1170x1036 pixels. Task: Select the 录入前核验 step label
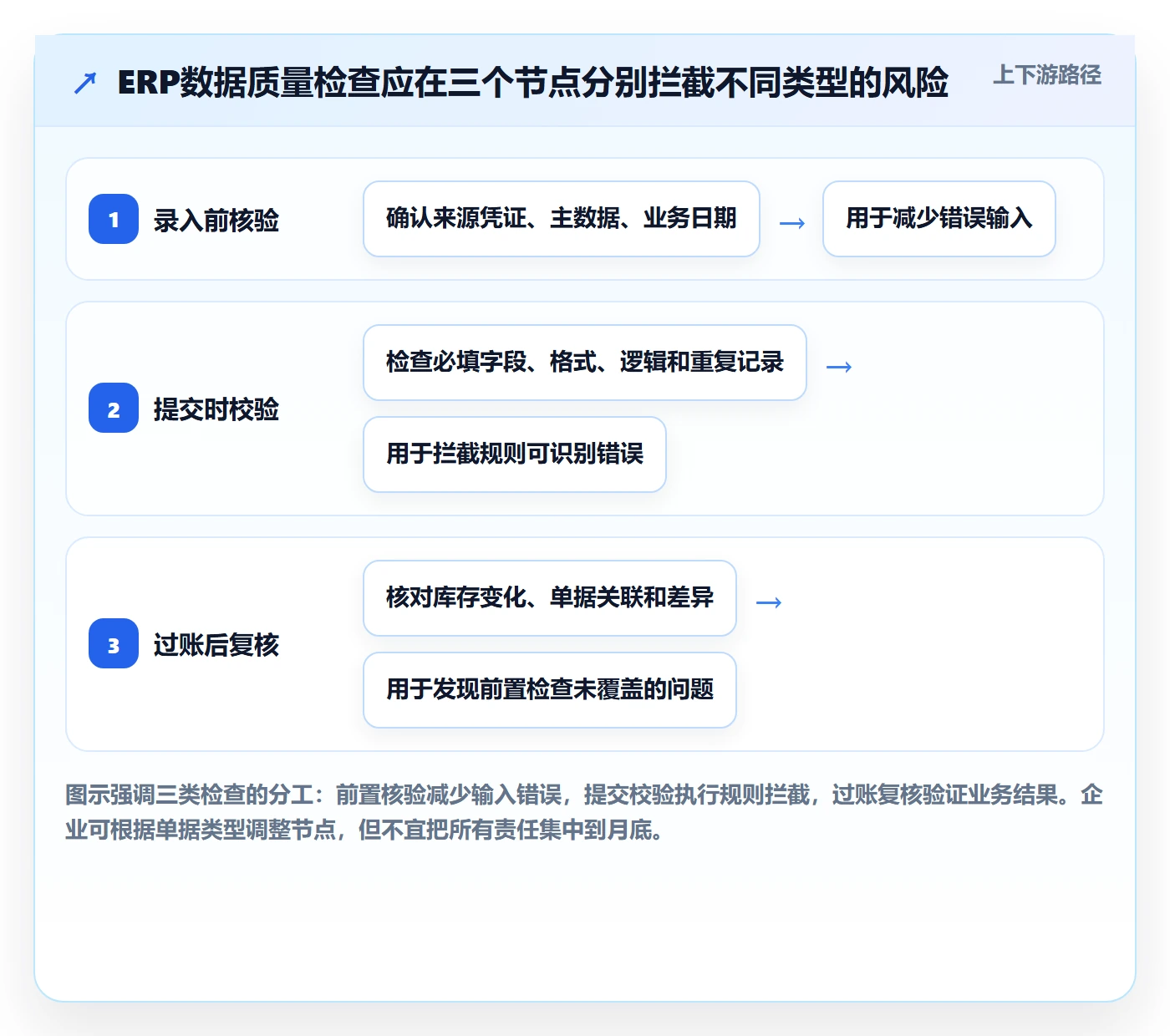[x=216, y=220]
